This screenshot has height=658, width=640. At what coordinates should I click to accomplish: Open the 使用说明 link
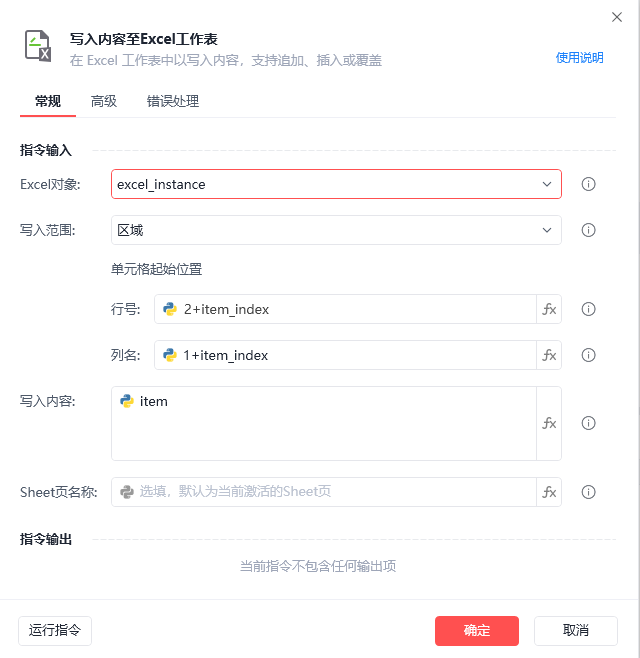tap(580, 57)
